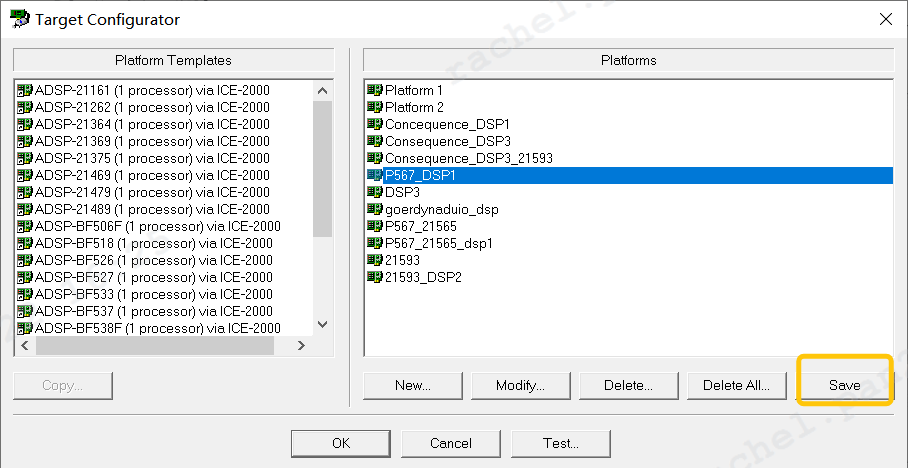Click the icon beside the DSP3 platform

pyautogui.click(x=375, y=192)
